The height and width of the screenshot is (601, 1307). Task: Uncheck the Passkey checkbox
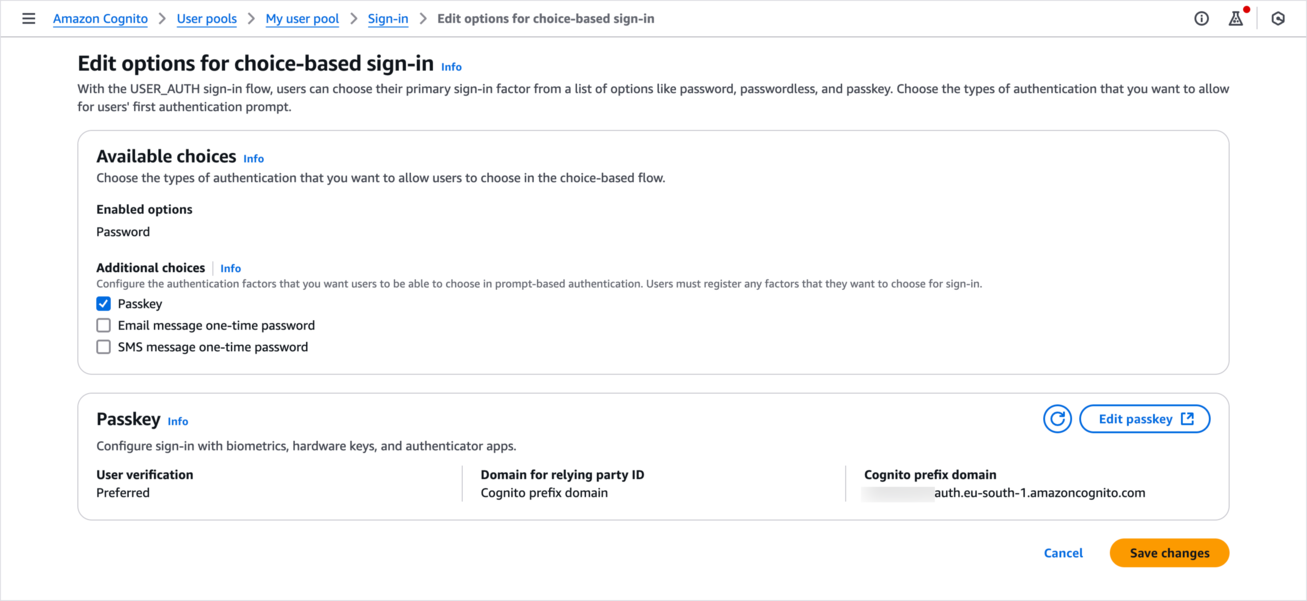pyautogui.click(x=104, y=304)
